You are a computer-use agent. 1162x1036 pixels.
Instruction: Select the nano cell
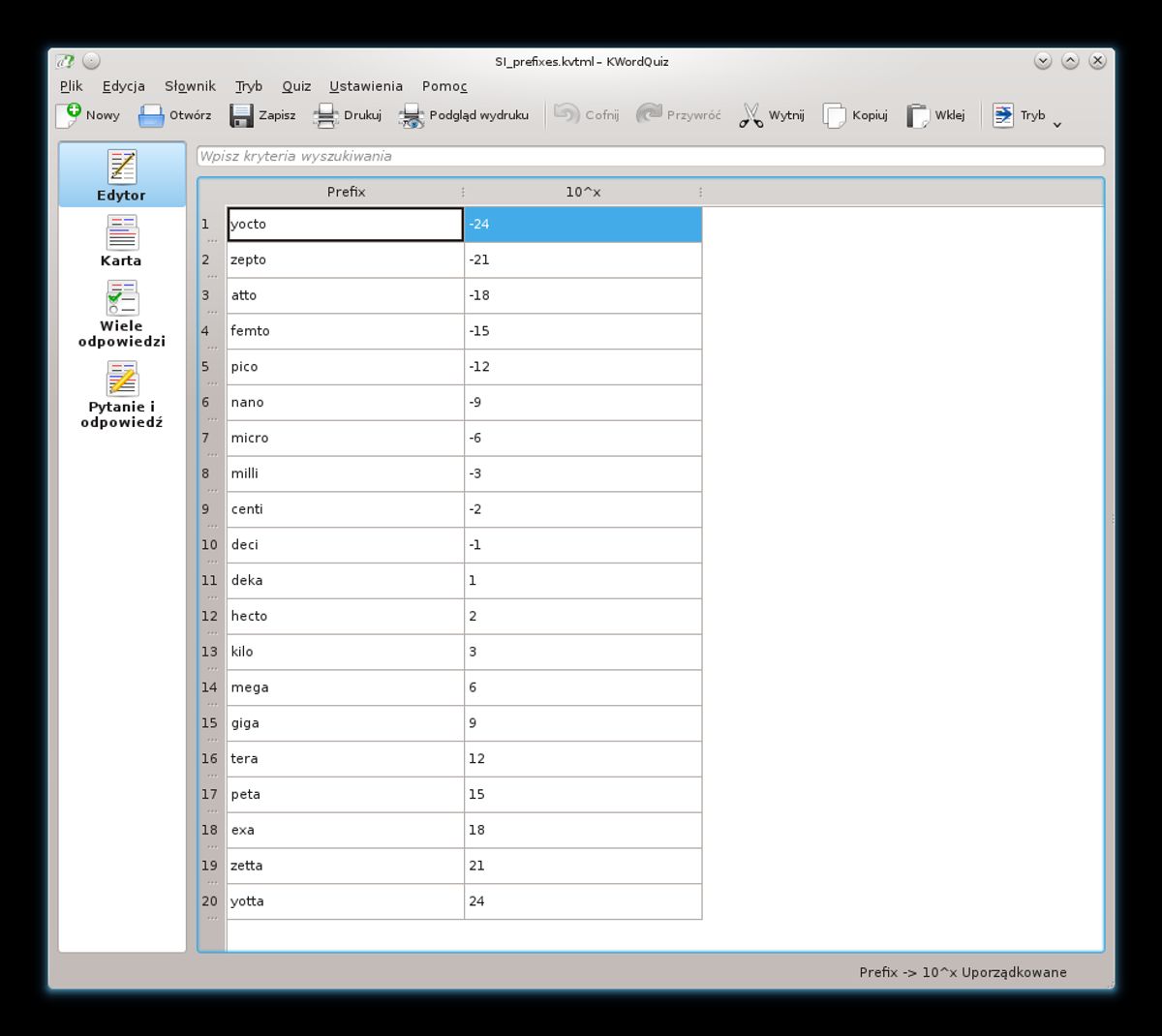[x=346, y=403]
